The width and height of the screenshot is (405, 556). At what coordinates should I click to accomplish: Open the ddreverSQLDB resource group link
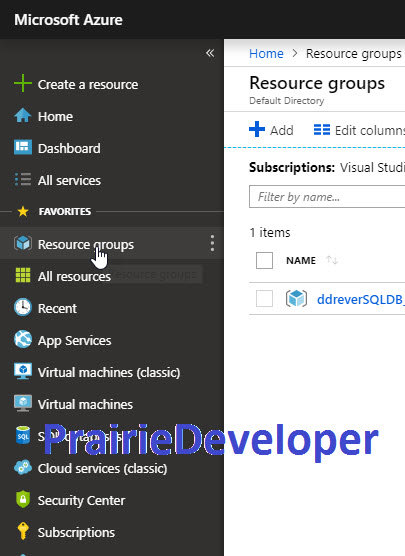click(361, 299)
